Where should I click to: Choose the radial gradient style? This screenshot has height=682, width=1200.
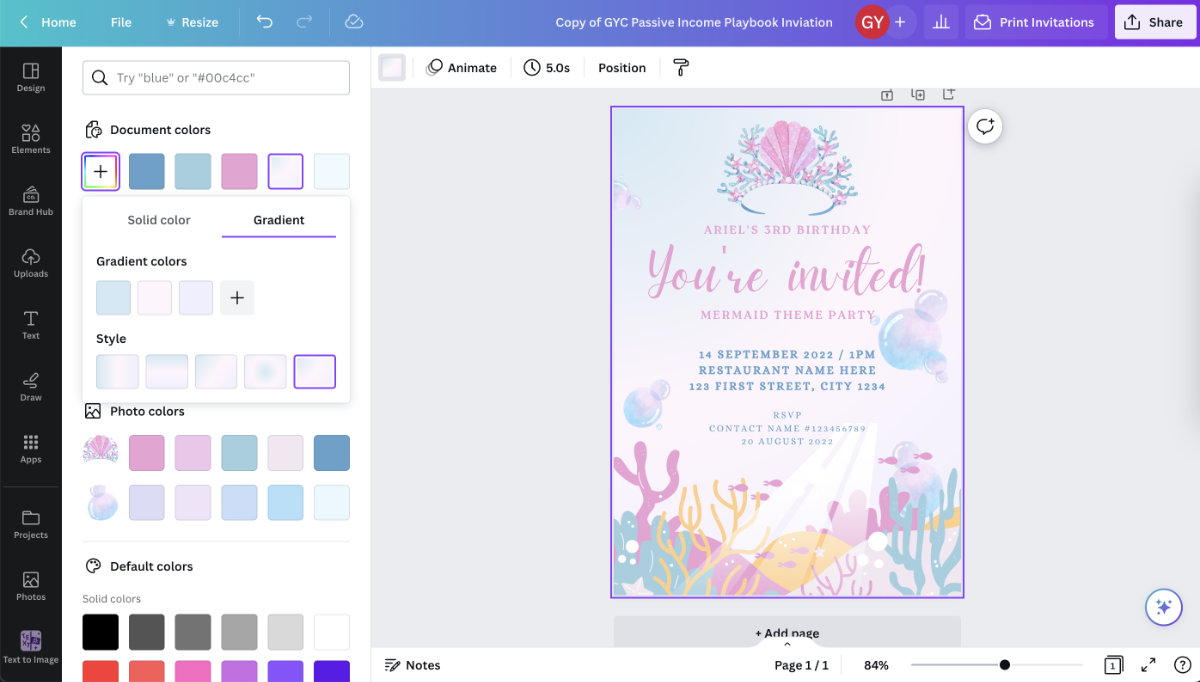(x=265, y=372)
